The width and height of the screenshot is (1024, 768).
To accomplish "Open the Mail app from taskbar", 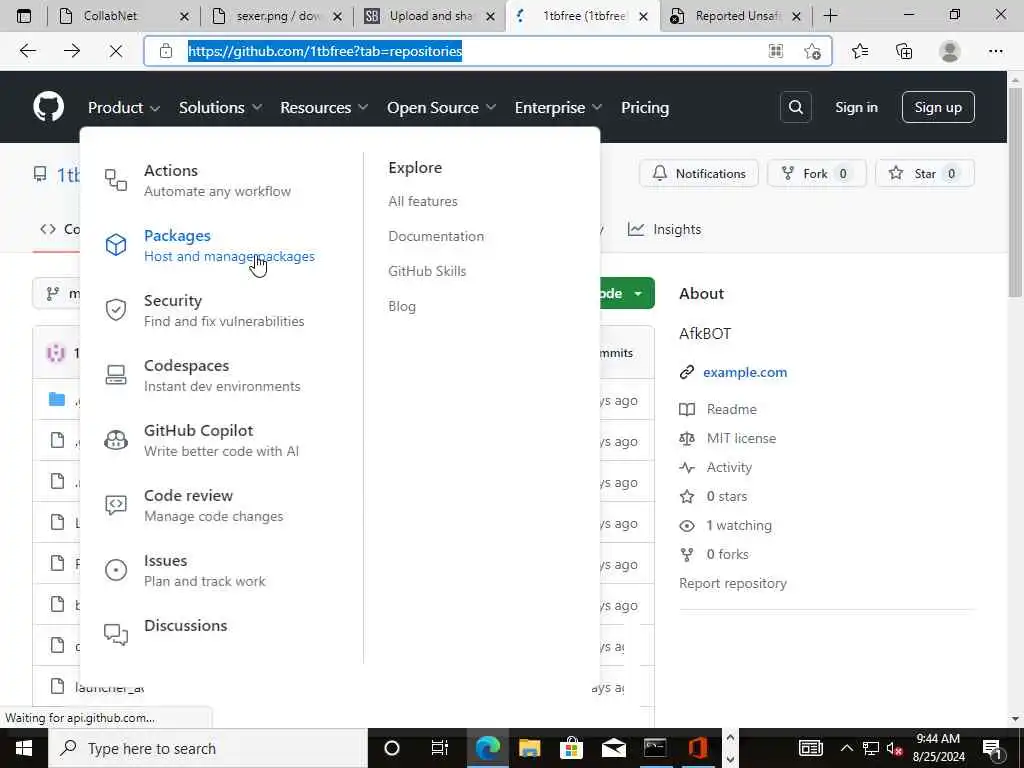I will click(613, 748).
